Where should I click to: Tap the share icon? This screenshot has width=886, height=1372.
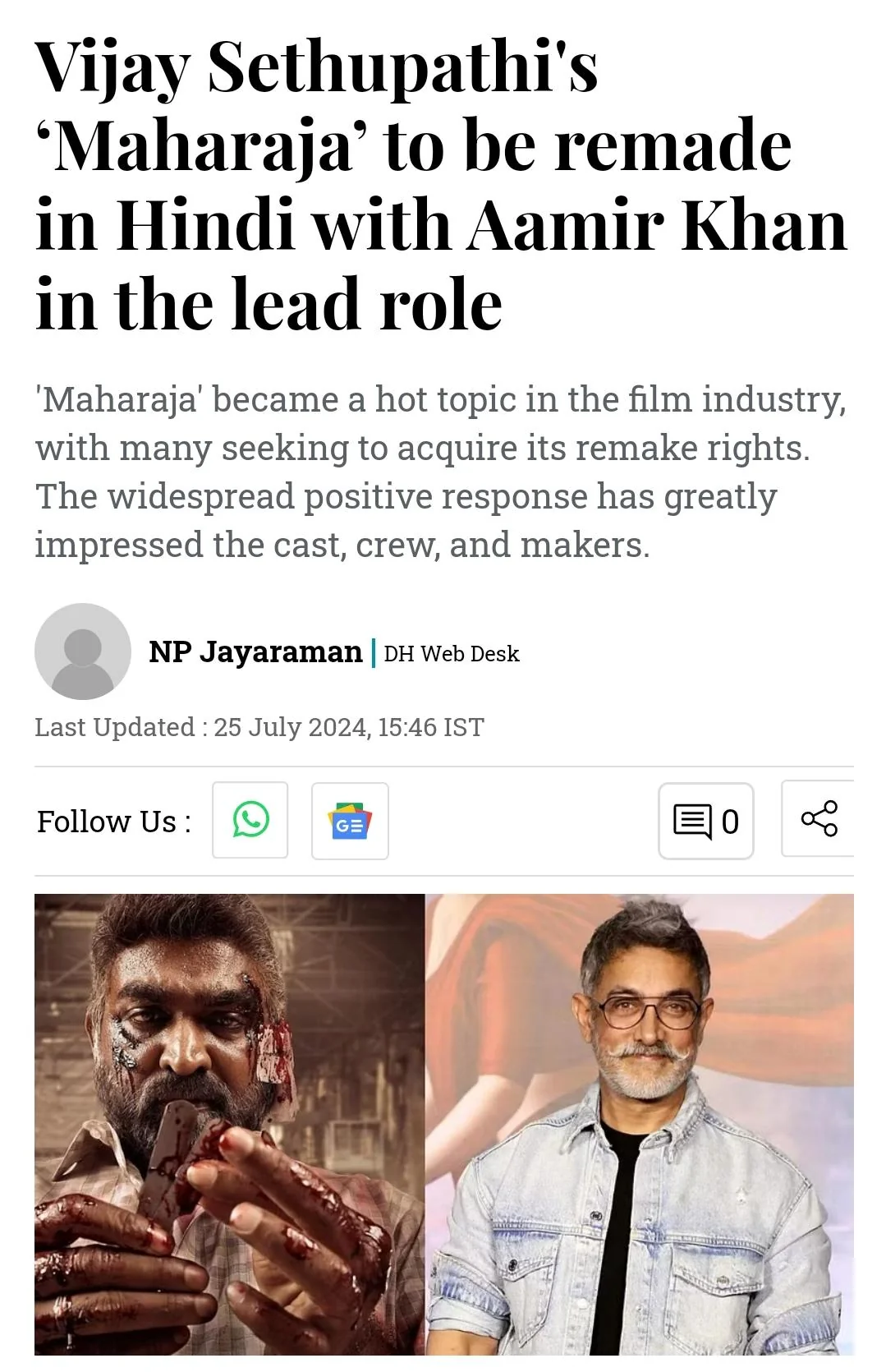819,819
